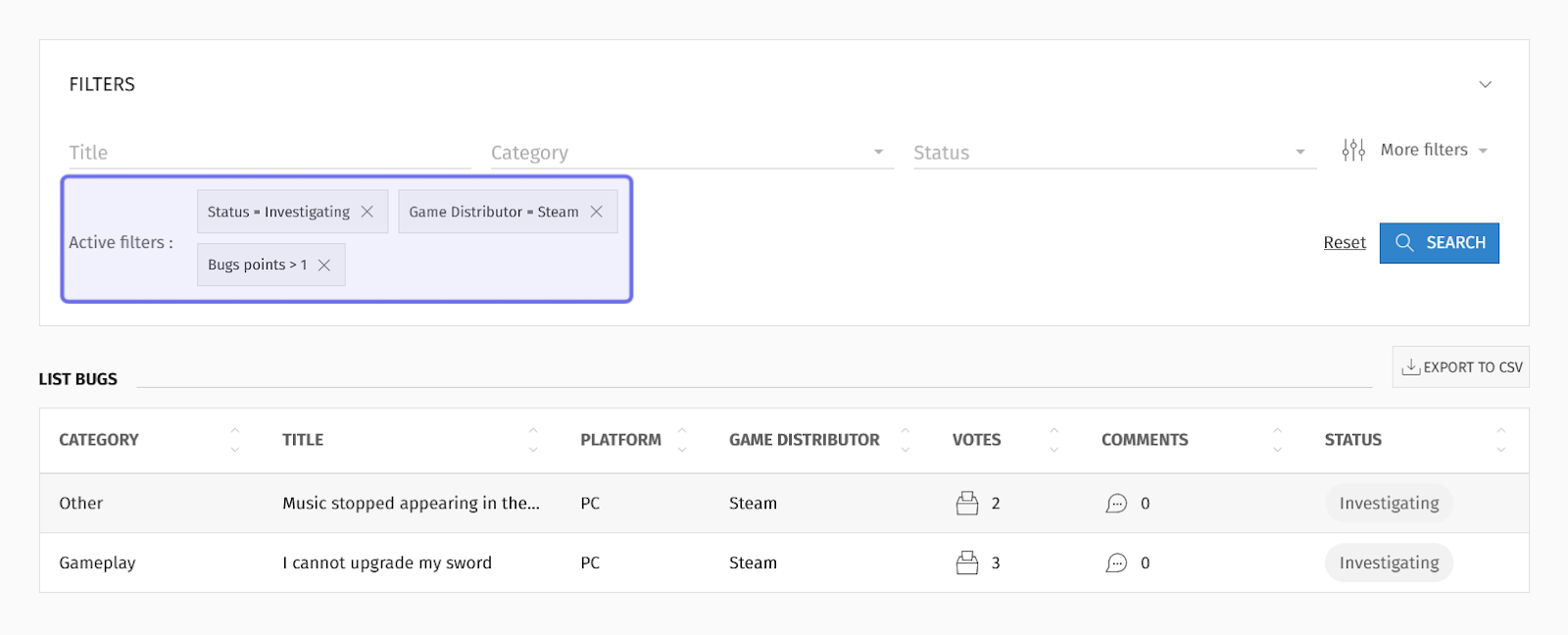Screen dimensions: 1568x635
Task: Click the STATUS column header
Action: coord(1353,440)
